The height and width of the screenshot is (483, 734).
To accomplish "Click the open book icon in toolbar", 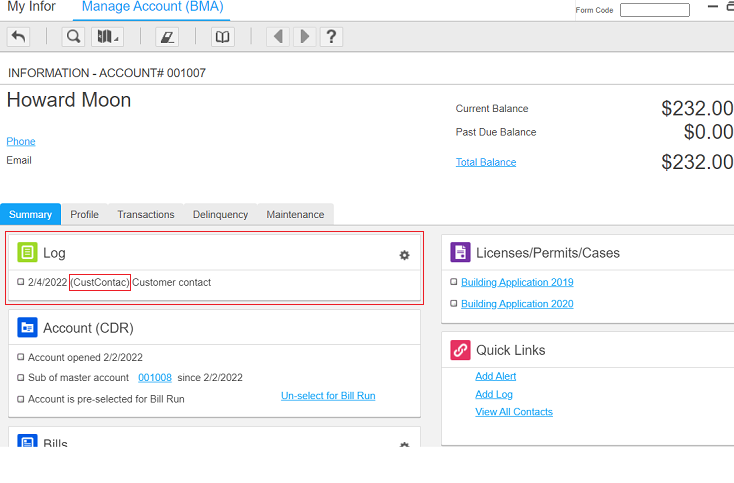I will click(x=222, y=37).
